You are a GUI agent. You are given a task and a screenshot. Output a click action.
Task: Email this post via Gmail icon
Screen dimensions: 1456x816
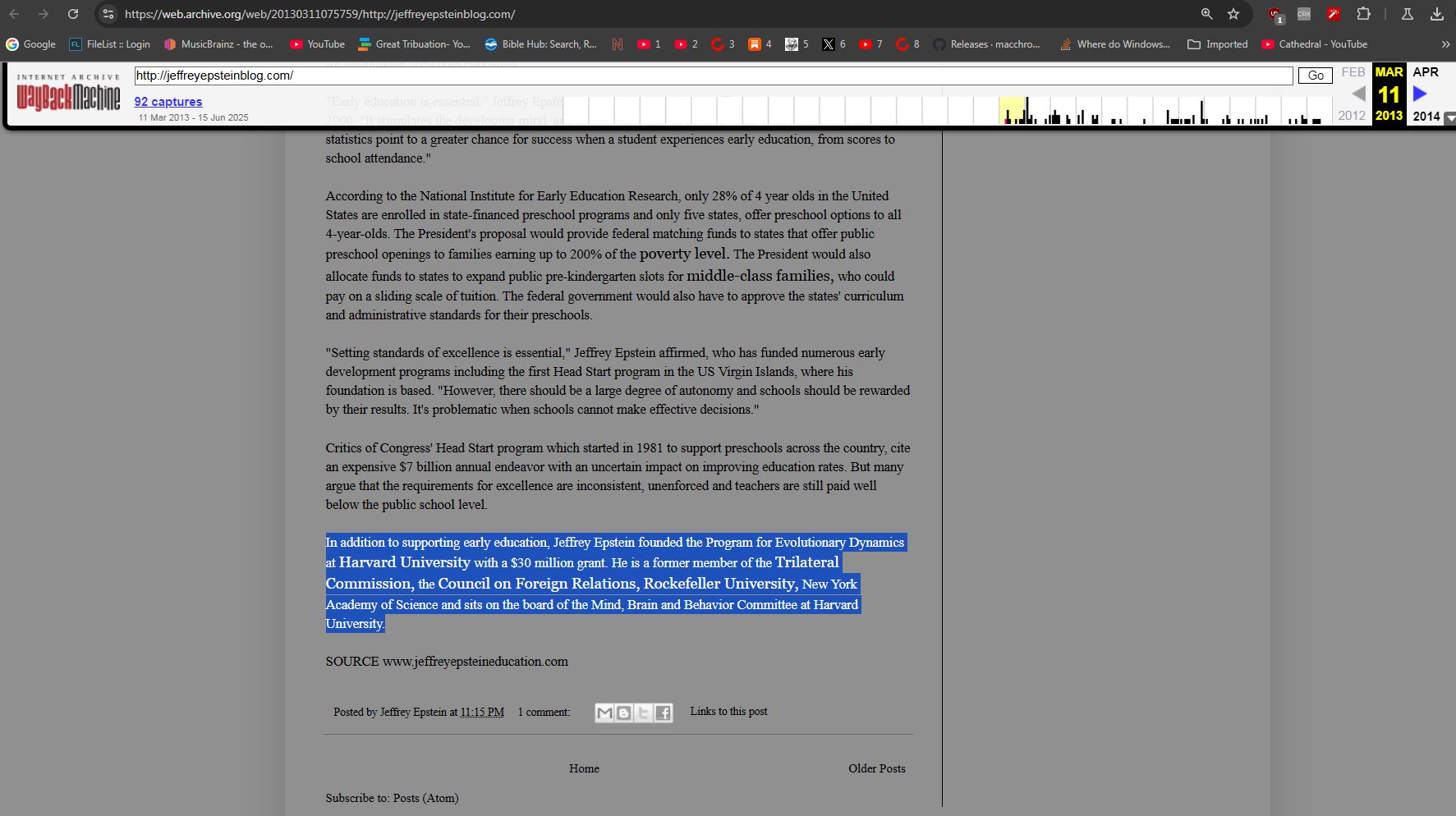click(604, 713)
